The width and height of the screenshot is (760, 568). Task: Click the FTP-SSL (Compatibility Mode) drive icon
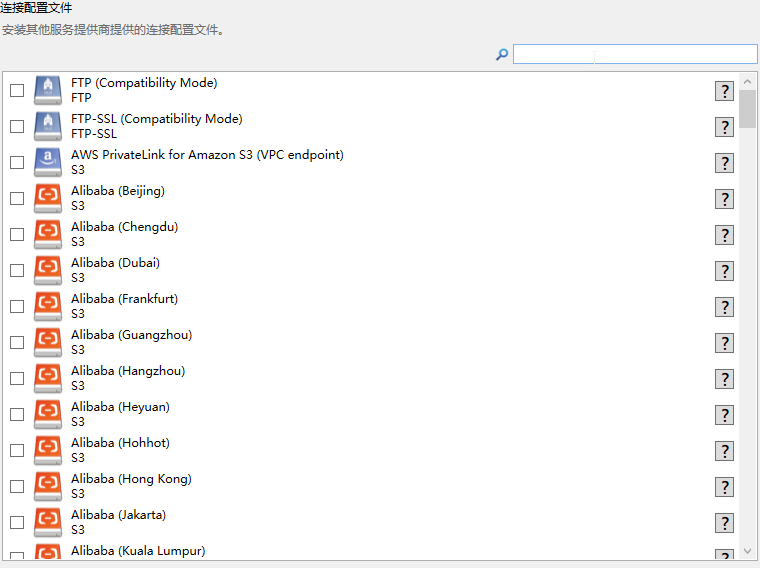coord(48,126)
